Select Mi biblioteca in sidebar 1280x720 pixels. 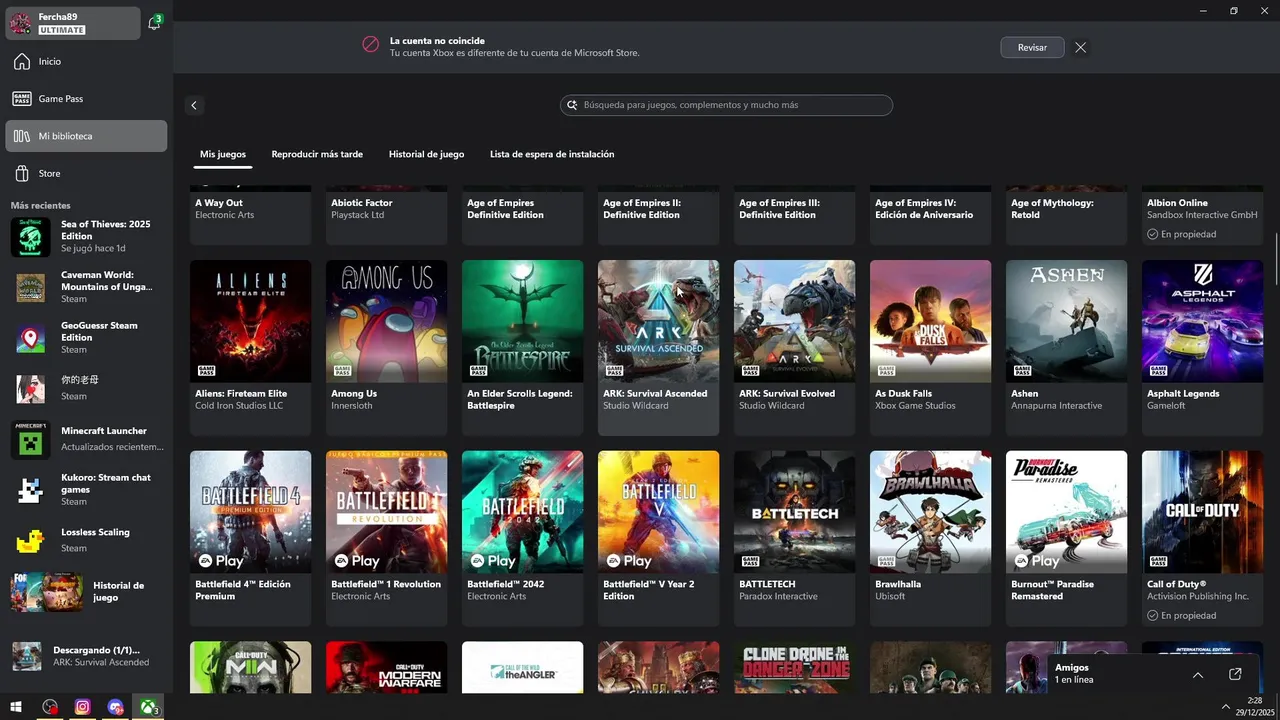pos(86,136)
